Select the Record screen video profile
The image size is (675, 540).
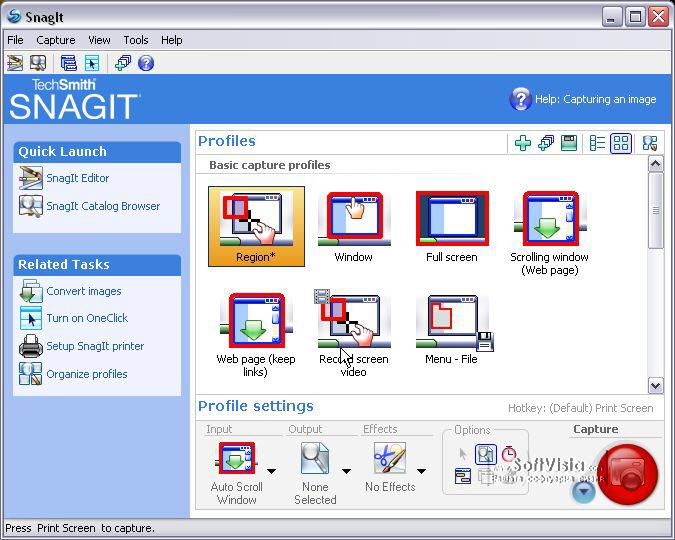click(354, 335)
